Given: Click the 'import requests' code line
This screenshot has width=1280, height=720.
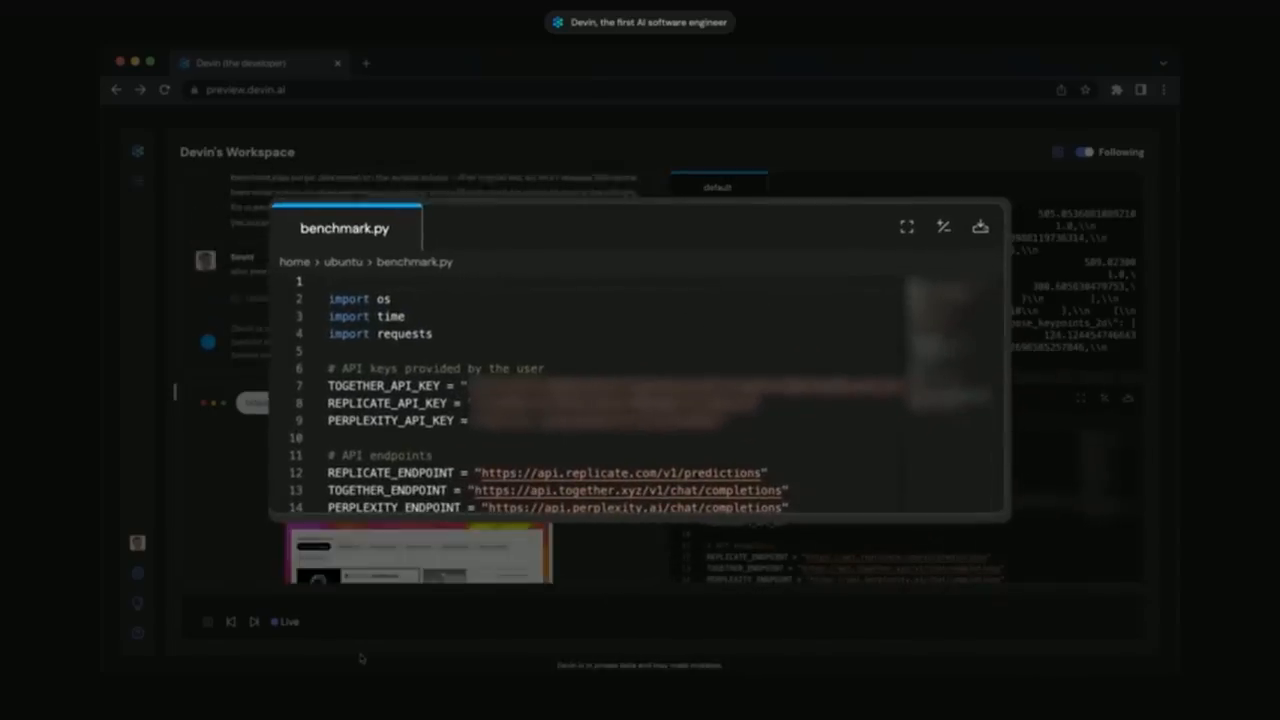Looking at the screenshot, I should pos(380,334).
